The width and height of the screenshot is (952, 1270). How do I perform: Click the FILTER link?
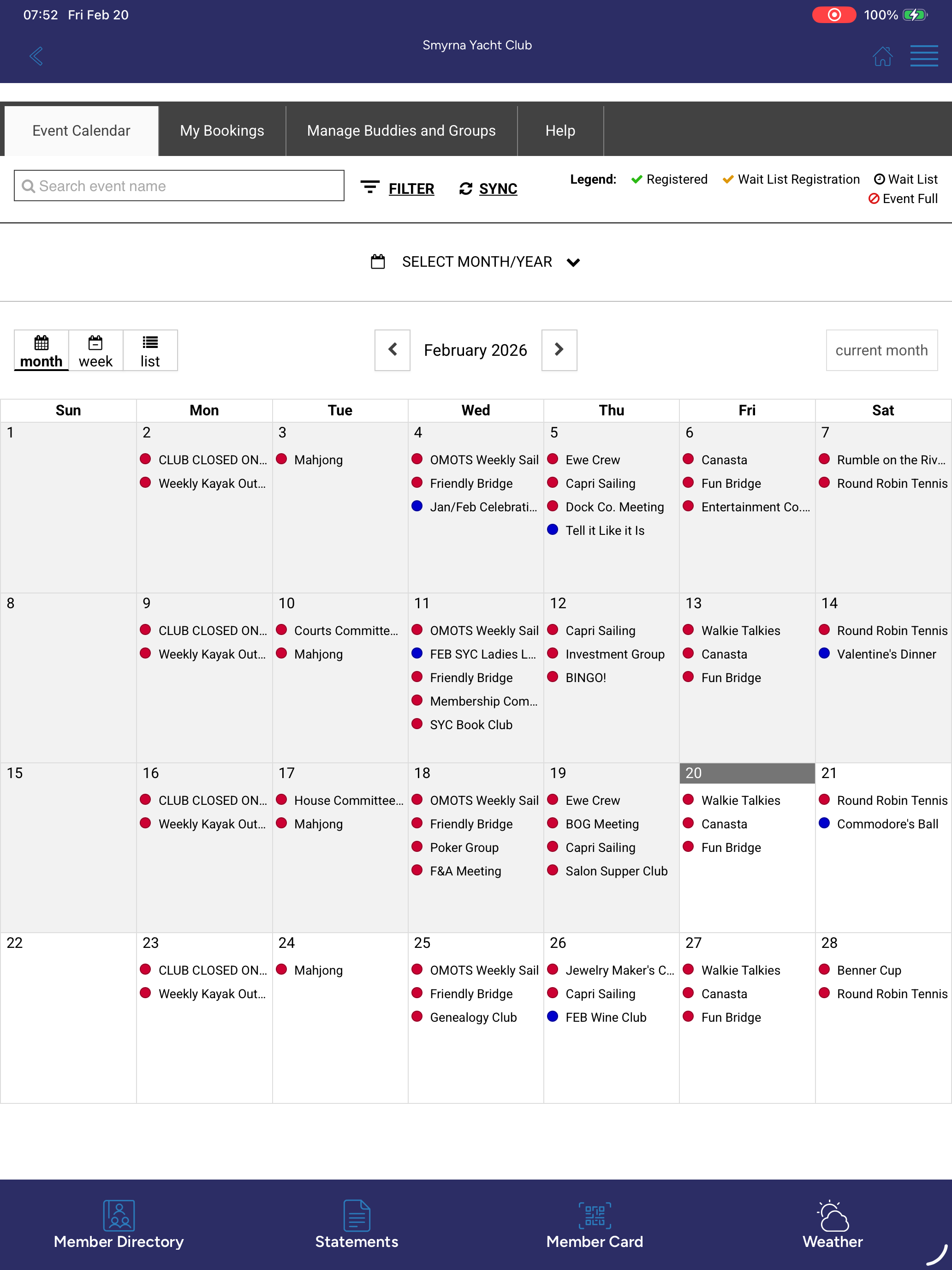[x=411, y=189]
